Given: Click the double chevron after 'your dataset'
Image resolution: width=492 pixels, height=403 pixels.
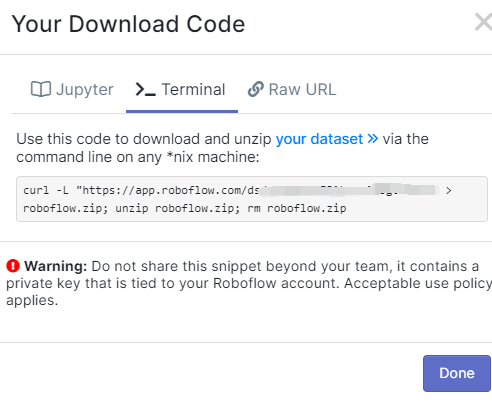Looking at the screenshot, I should 373,138.
